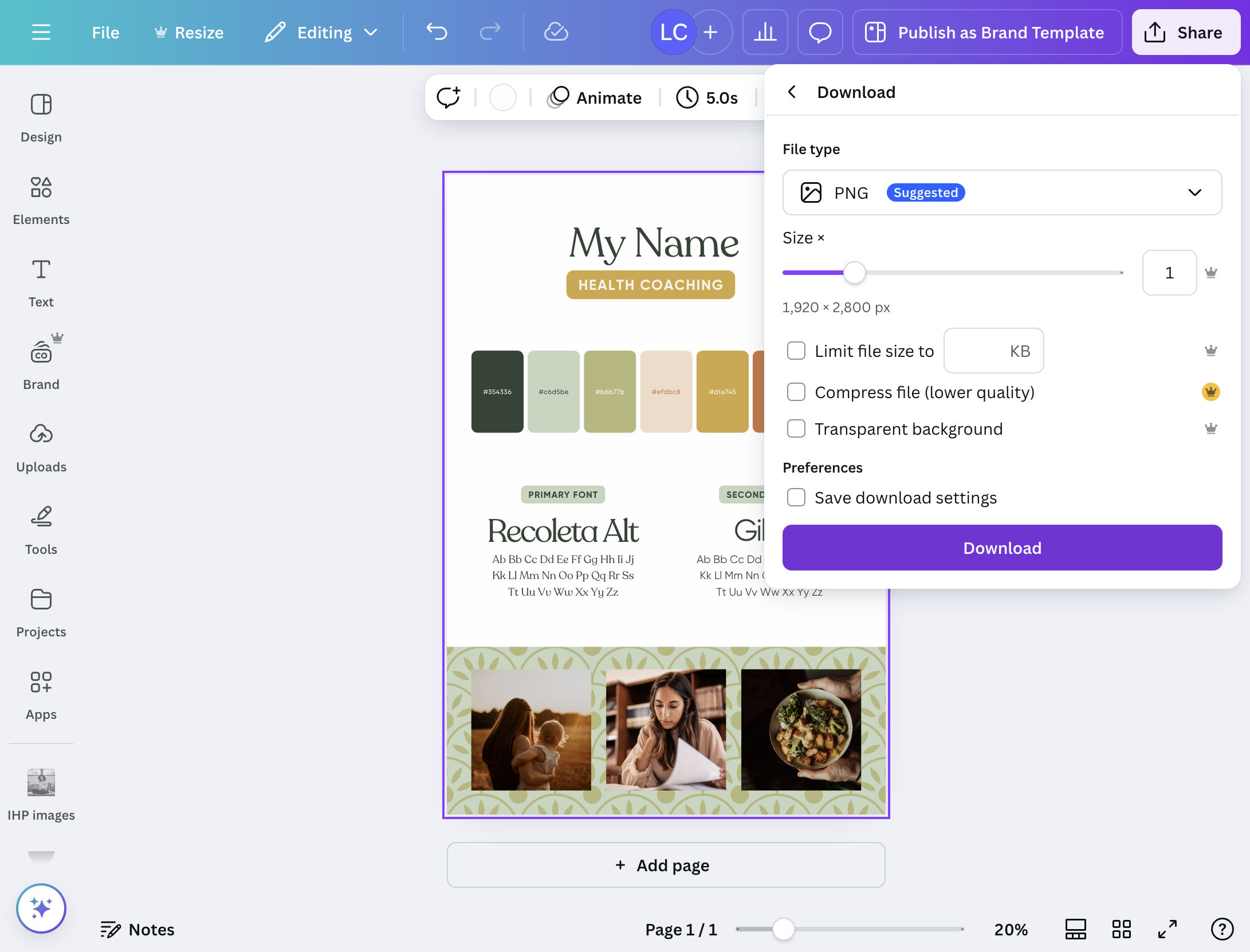This screenshot has height=952, width=1250.
Task: Open the Apps panel
Action: [x=41, y=696]
